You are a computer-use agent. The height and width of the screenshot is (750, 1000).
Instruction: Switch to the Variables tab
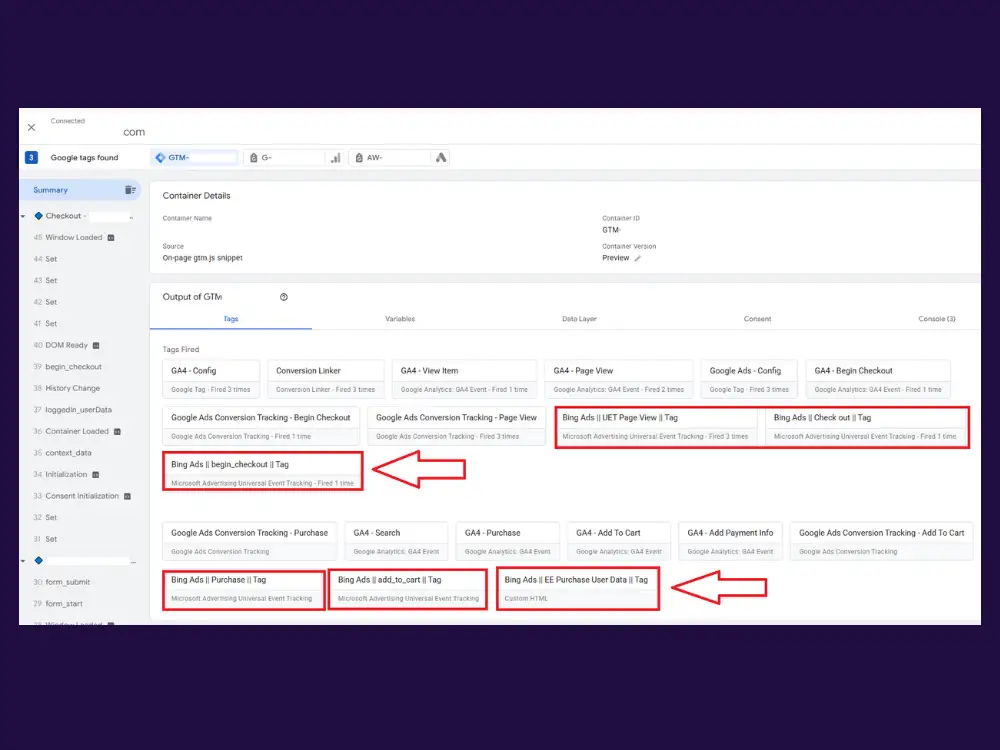click(400, 319)
